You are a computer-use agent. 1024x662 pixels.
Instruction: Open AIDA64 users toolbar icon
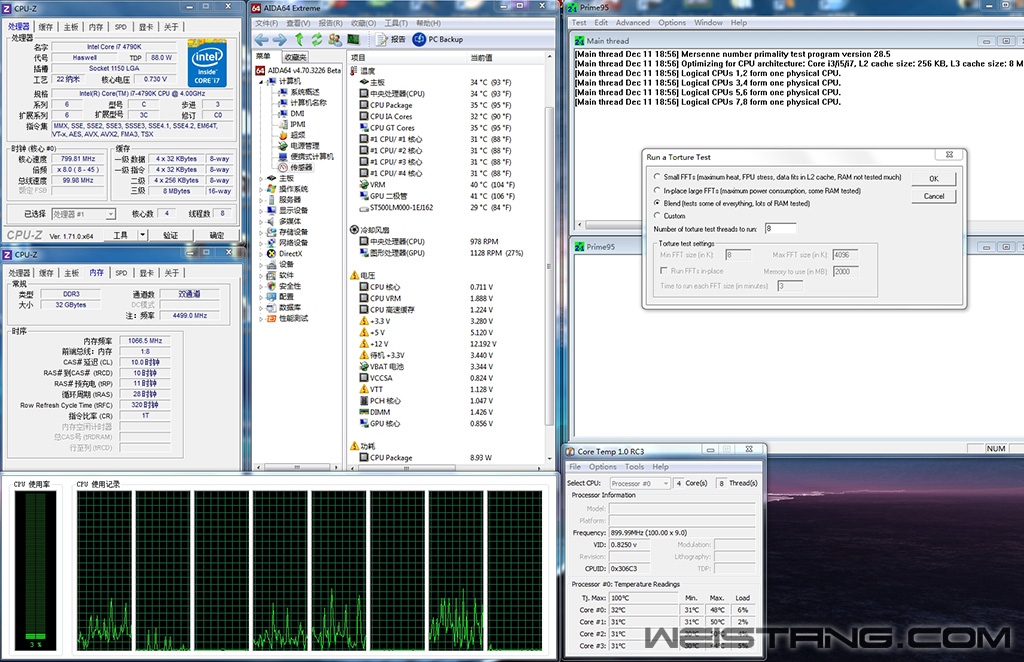(335, 40)
